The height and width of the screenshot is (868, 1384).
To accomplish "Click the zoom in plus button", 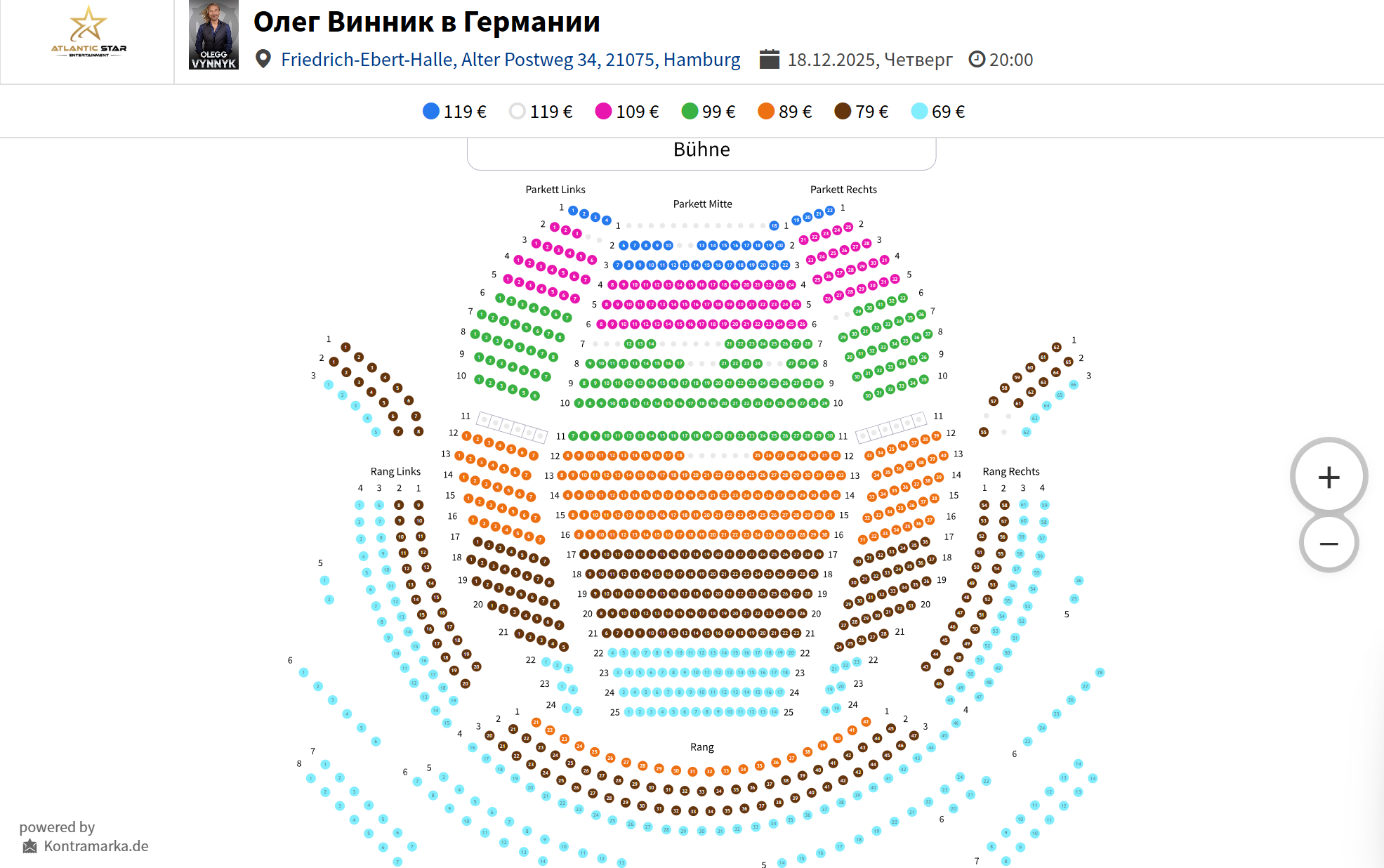I will [x=1329, y=478].
